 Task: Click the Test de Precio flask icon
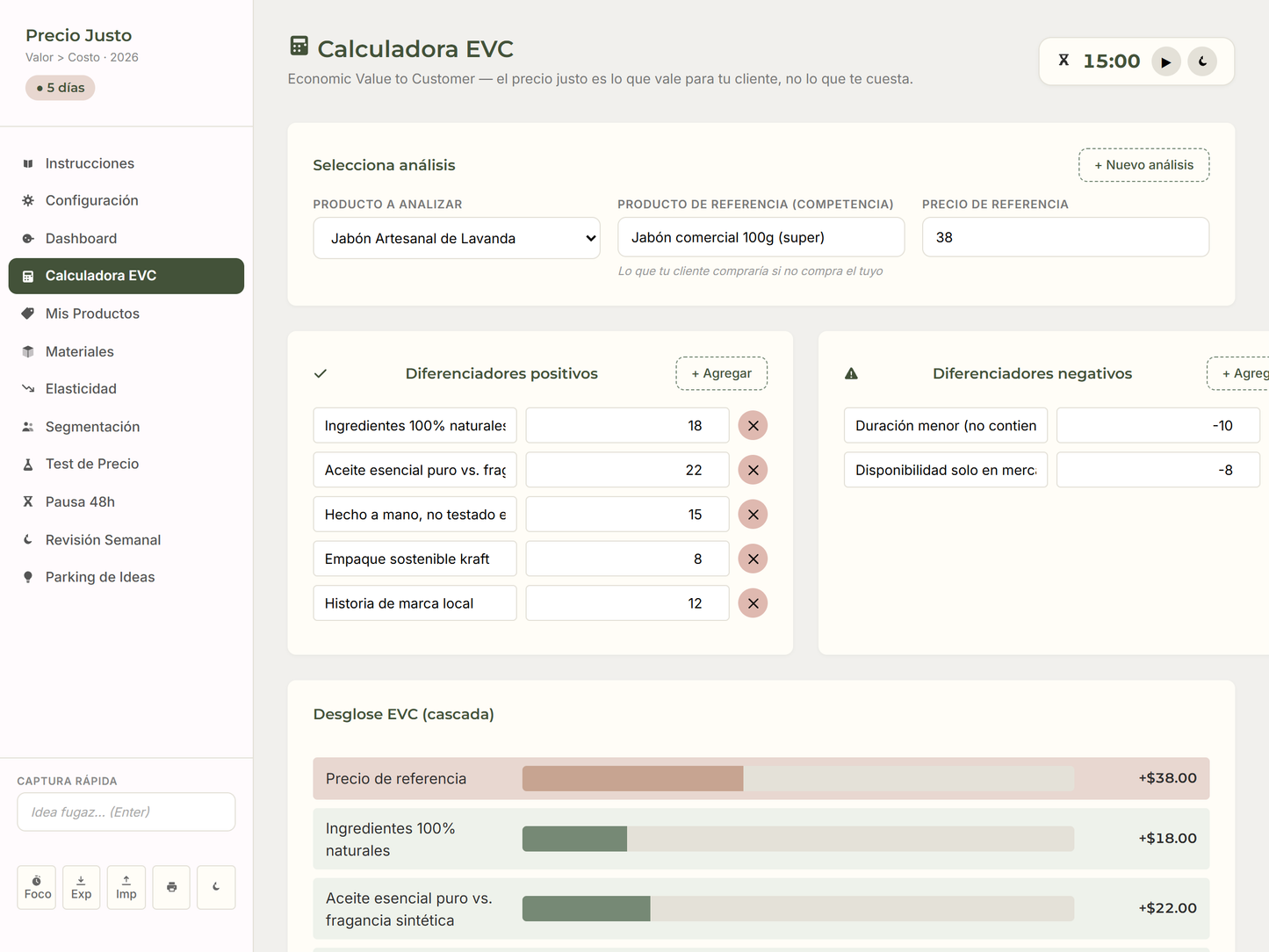28,464
